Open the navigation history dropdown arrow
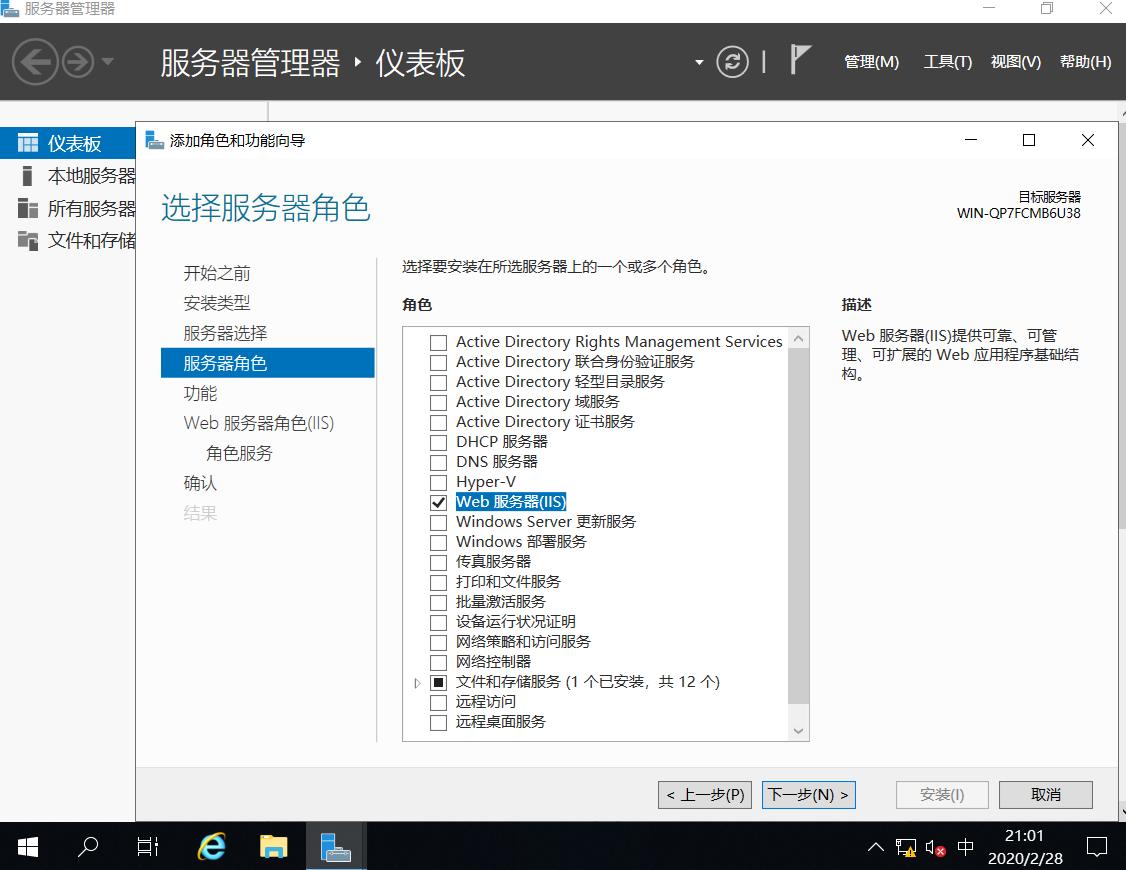The width and height of the screenshot is (1126, 870). pyautogui.click(x=105, y=62)
